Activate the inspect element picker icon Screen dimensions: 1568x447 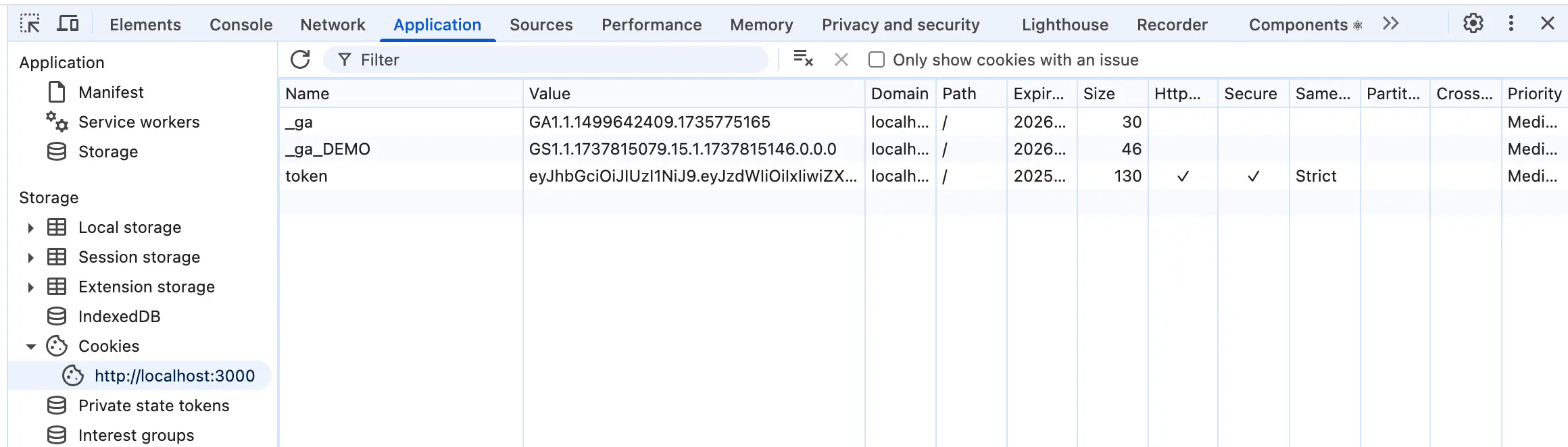[x=30, y=24]
